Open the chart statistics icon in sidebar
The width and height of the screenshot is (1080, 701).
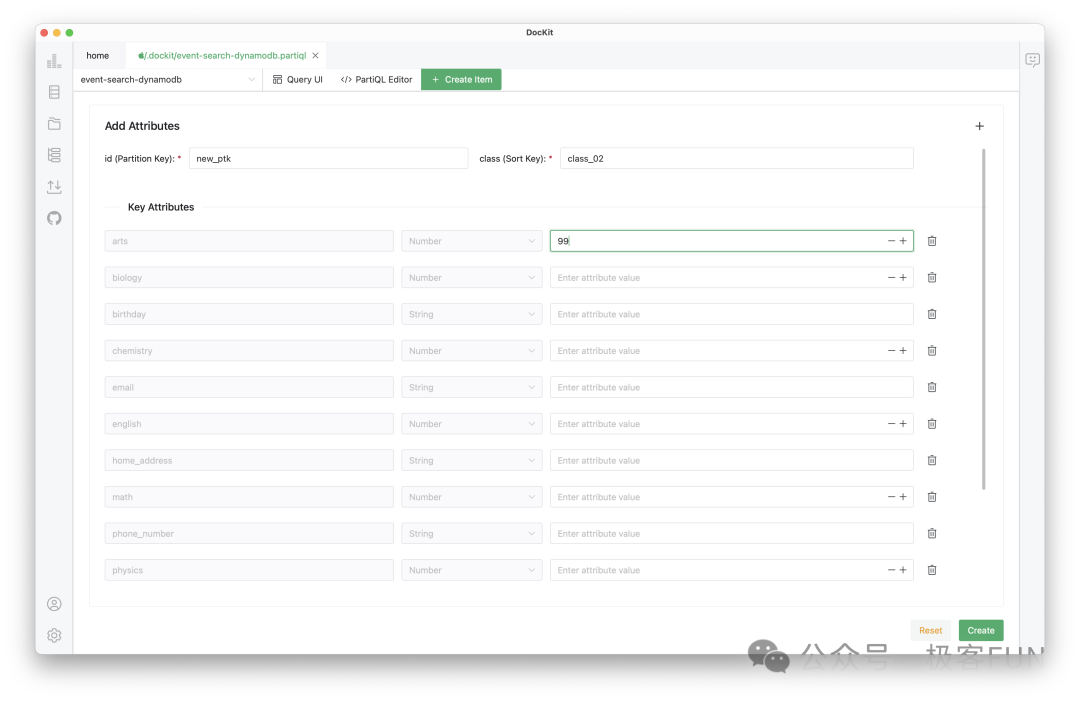[54, 60]
